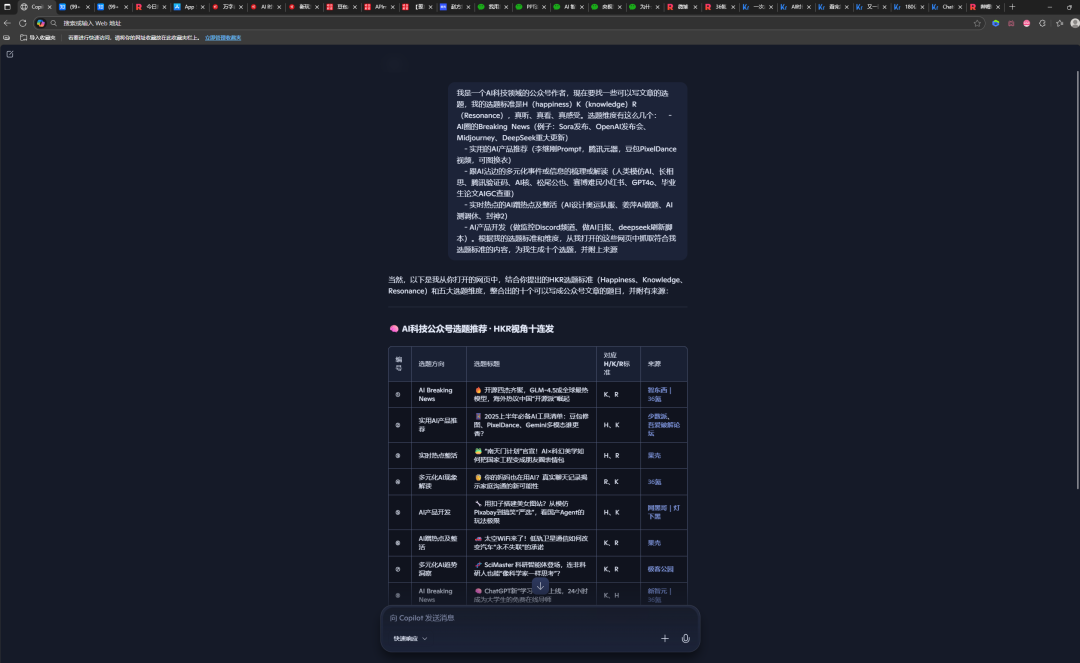Screen dimensions: 1080x663
Task: Open the favorites list star icon in toolbar
Action: click(1059, 23)
